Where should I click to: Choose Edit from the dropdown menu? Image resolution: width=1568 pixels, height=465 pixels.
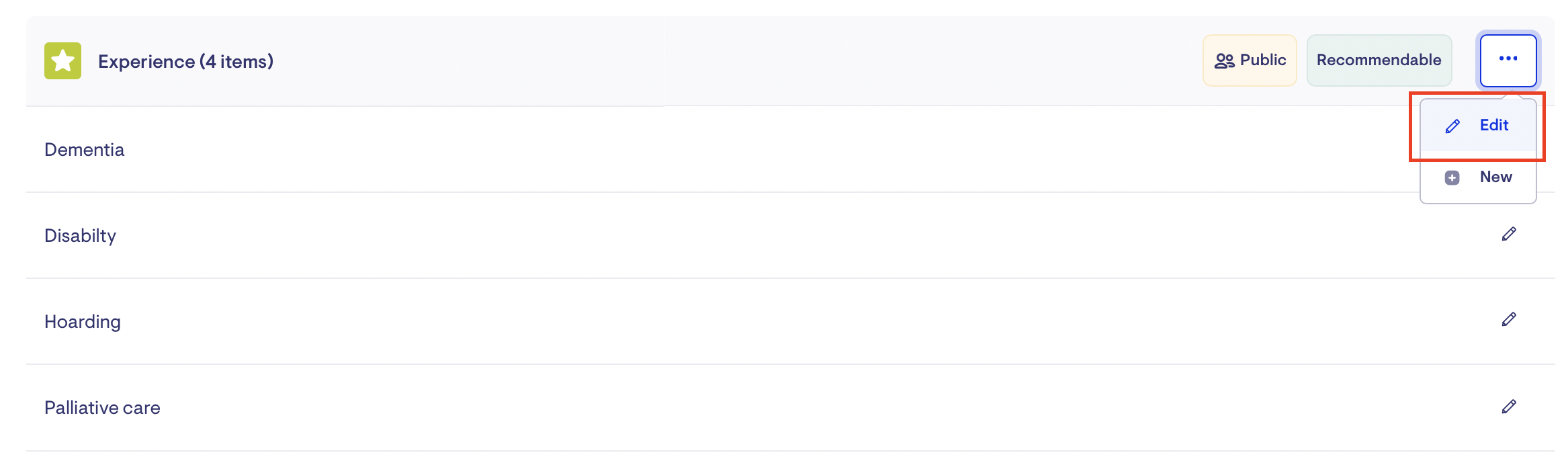coord(1493,126)
